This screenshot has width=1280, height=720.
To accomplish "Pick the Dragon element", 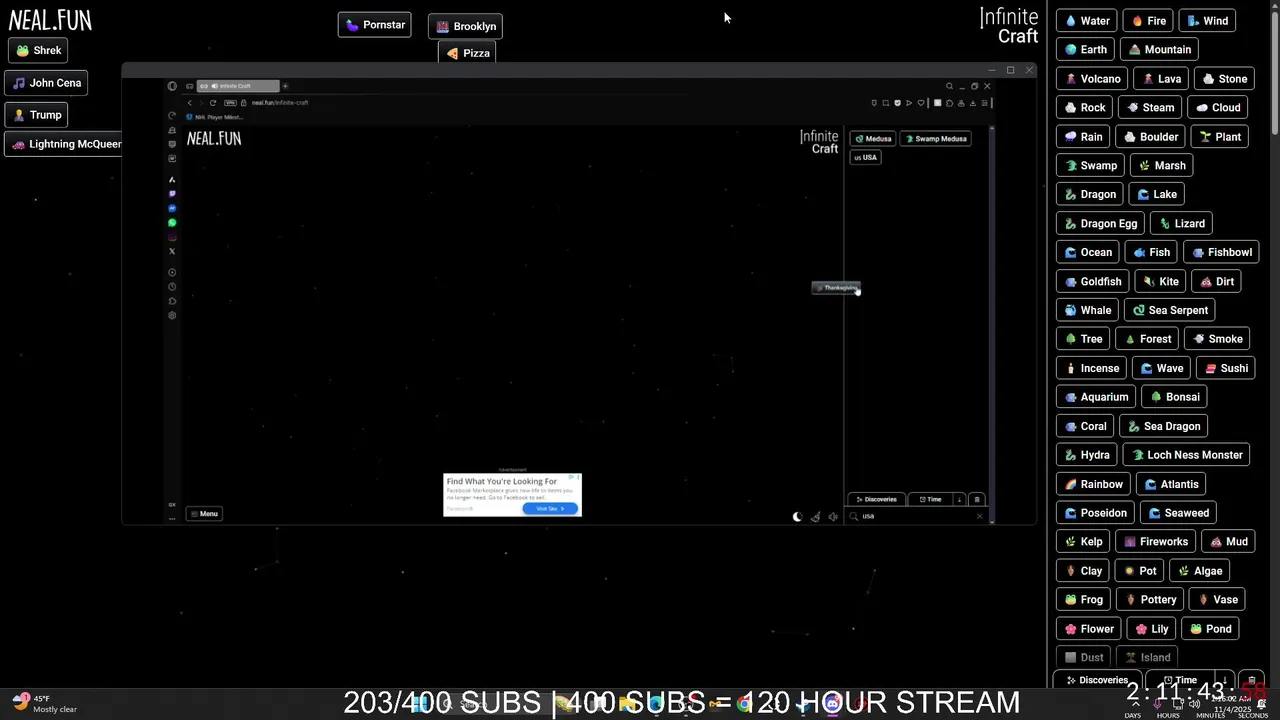I will [1089, 195].
